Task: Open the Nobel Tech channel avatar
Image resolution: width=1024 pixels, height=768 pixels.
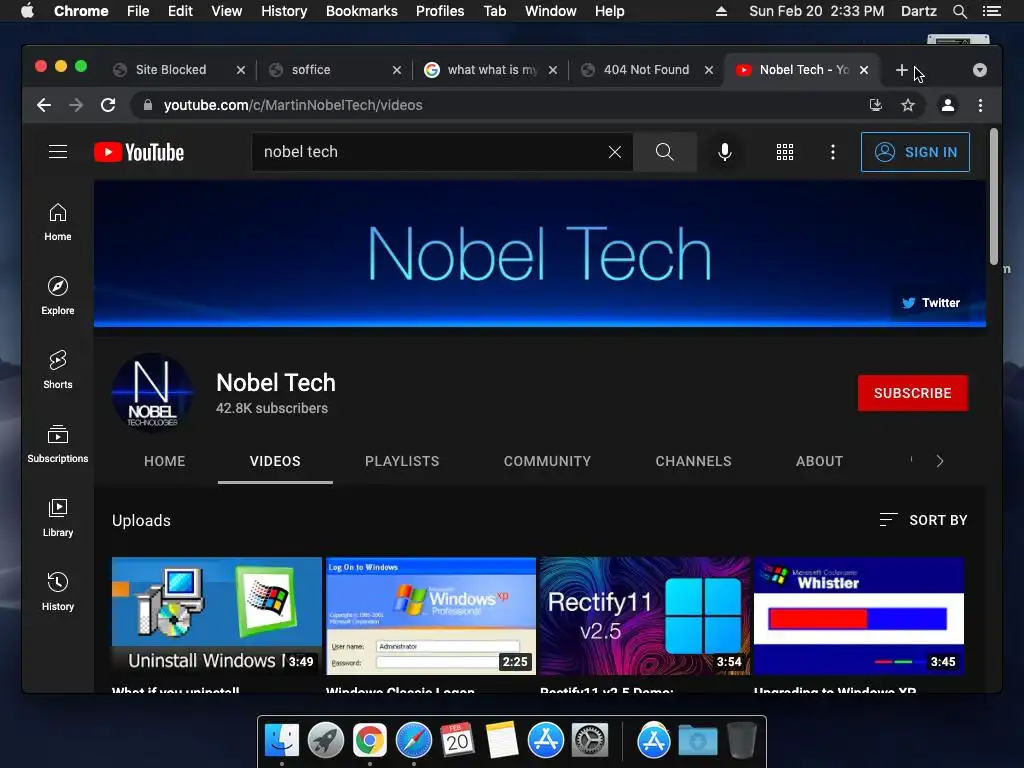Action: (152, 393)
